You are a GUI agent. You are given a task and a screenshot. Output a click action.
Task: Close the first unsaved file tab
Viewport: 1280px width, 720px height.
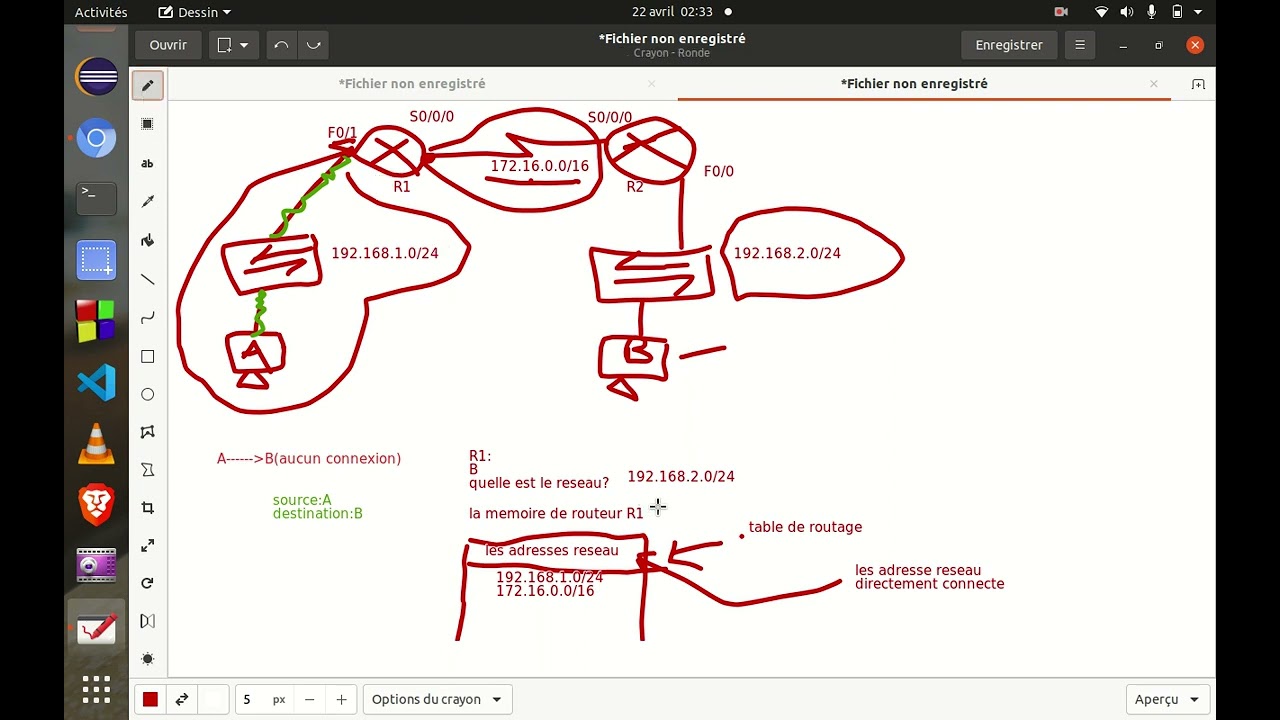[x=652, y=84]
